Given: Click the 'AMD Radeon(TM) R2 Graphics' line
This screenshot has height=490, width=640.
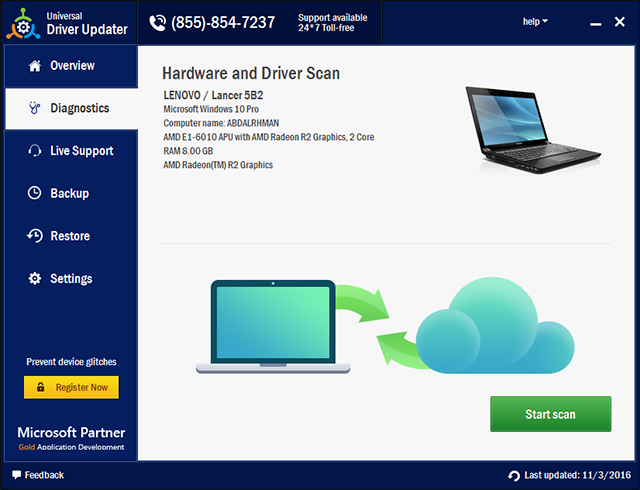Looking at the screenshot, I should [218, 165].
